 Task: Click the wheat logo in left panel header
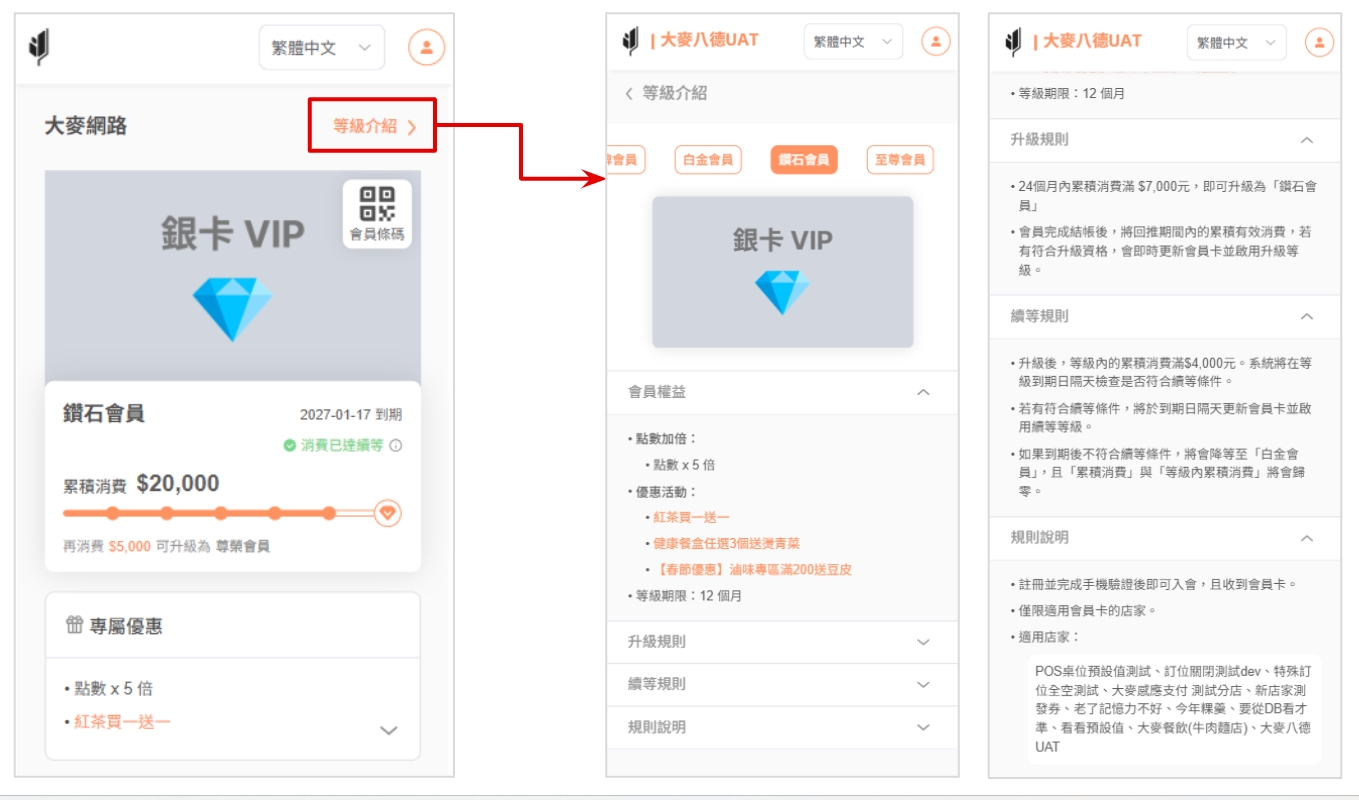[39, 47]
